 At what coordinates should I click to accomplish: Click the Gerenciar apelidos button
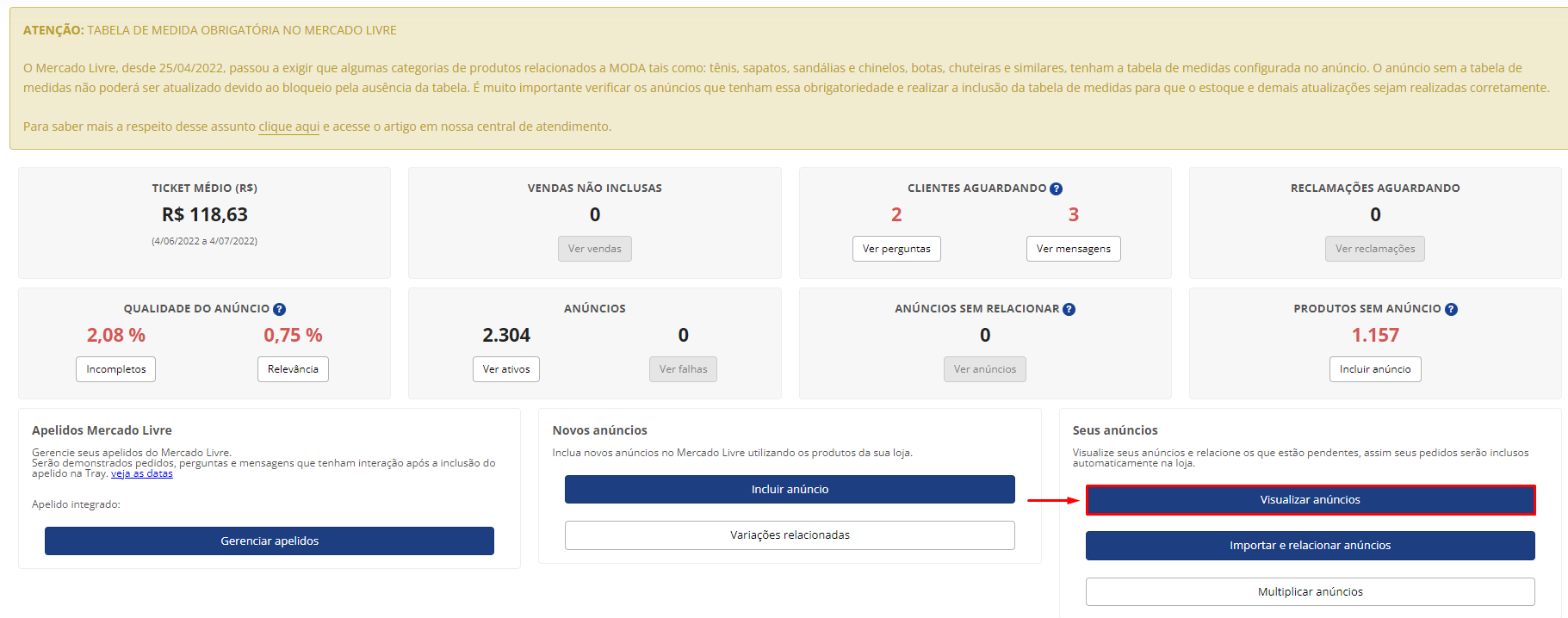[x=270, y=541]
